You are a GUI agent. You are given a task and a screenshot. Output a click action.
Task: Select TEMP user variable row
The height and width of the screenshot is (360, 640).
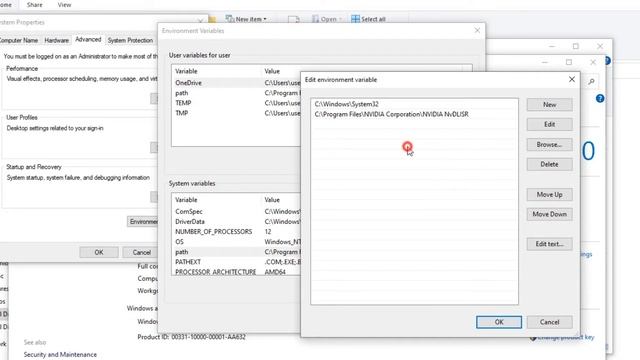[x=236, y=103]
